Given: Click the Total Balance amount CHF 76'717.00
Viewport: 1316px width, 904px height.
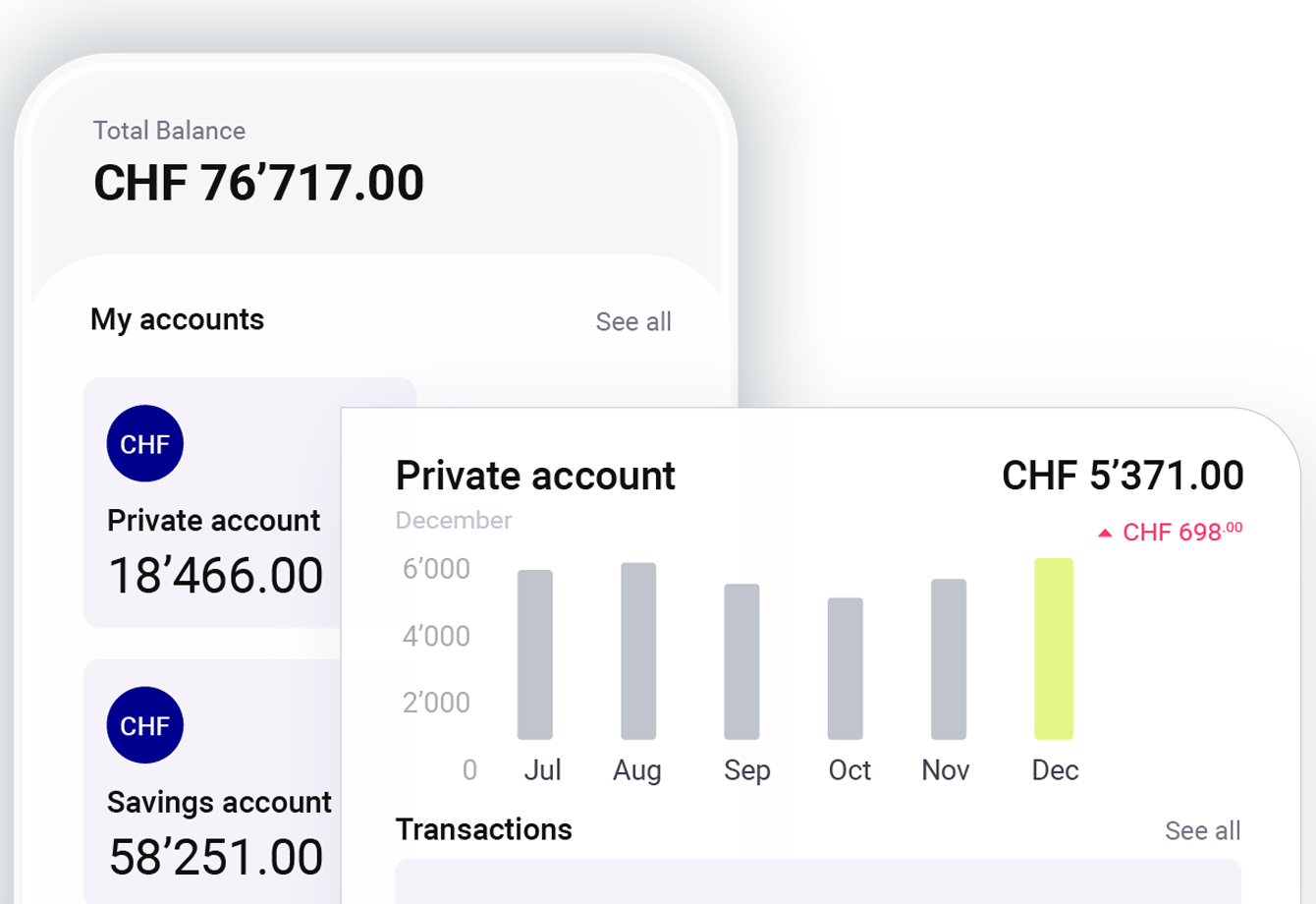Looking at the screenshot, I should 258,183.
